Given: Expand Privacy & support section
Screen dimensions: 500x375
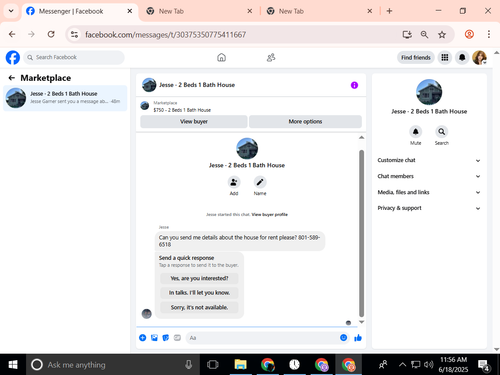Looking at the screenshot, I should [x=429, y=208].
